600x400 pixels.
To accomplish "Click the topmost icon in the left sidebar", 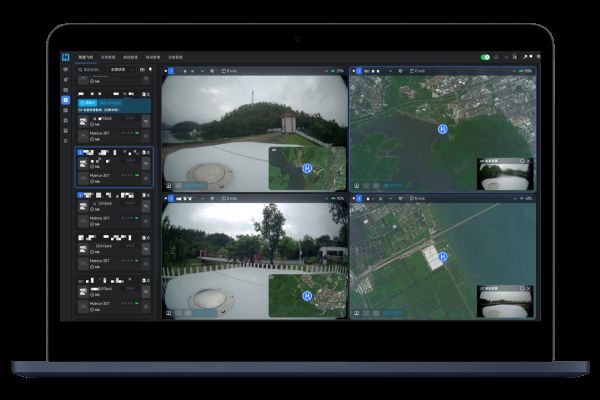I will click(66, 70).
